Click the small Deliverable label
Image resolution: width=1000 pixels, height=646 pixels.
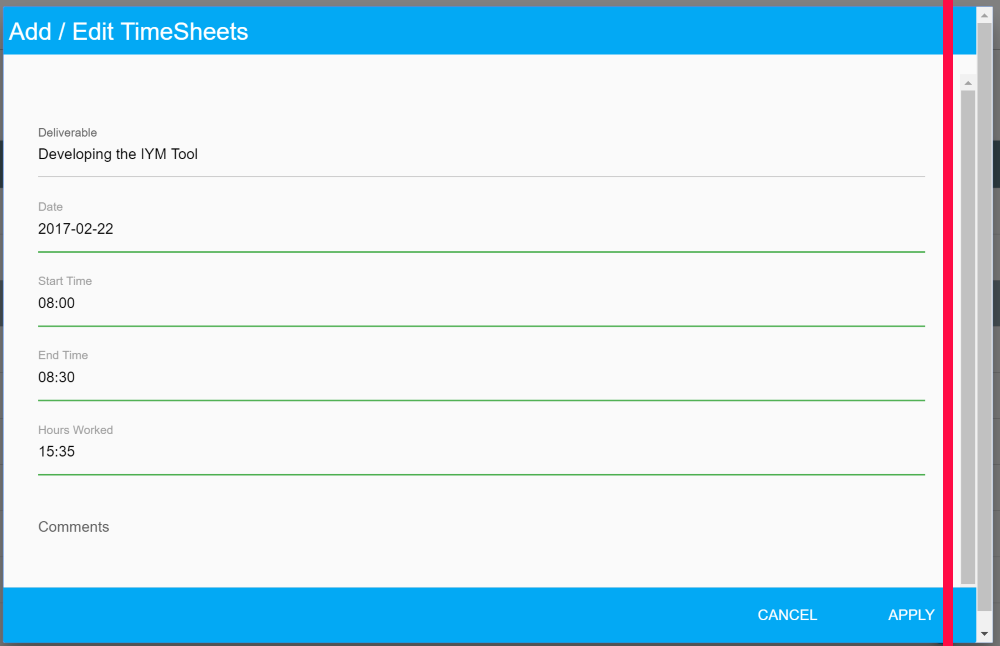tap(68, 133)
